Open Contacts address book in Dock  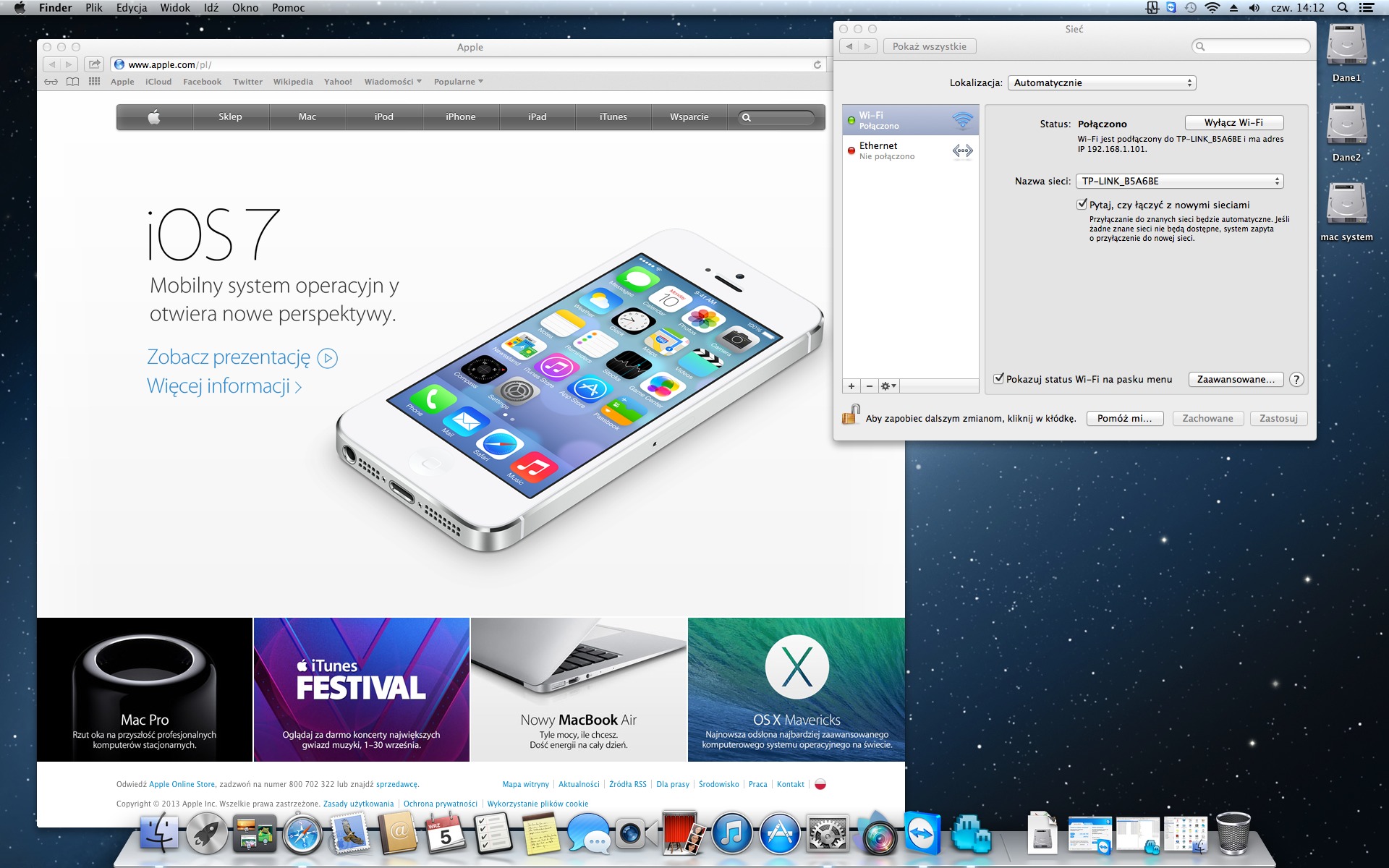point(398,834)
